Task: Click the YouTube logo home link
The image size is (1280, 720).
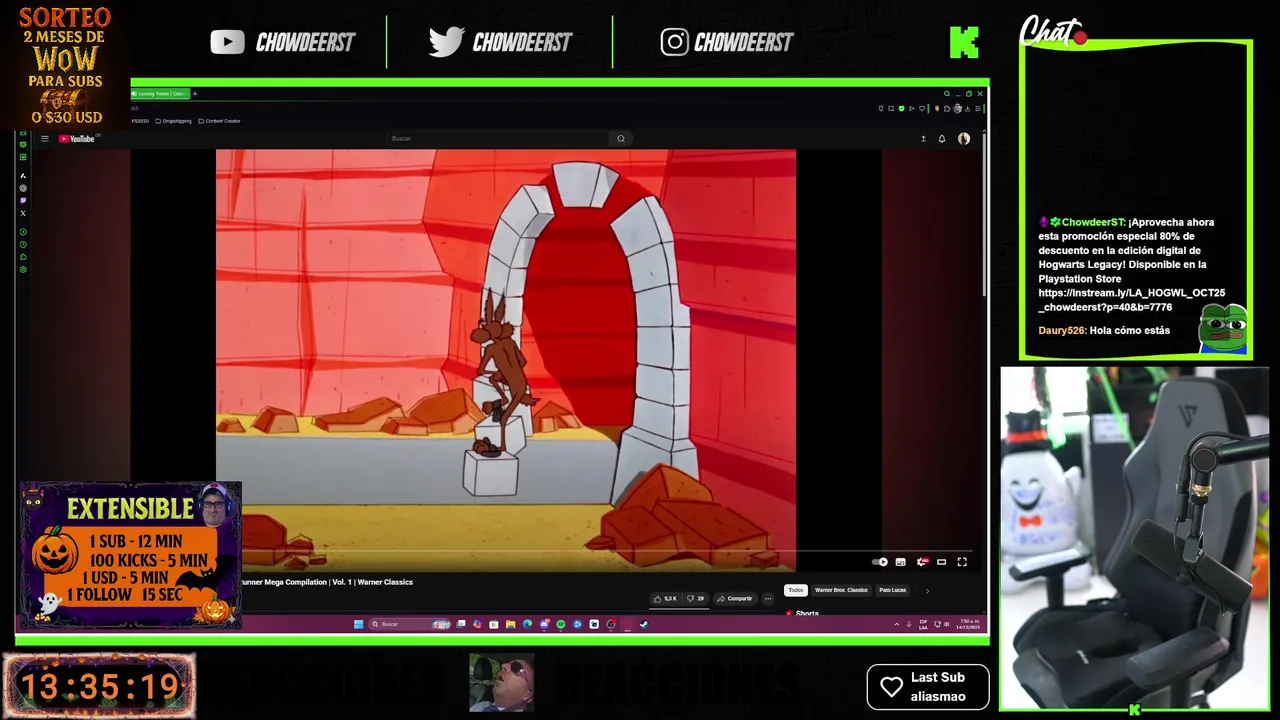Action: (x=76, y=139)
